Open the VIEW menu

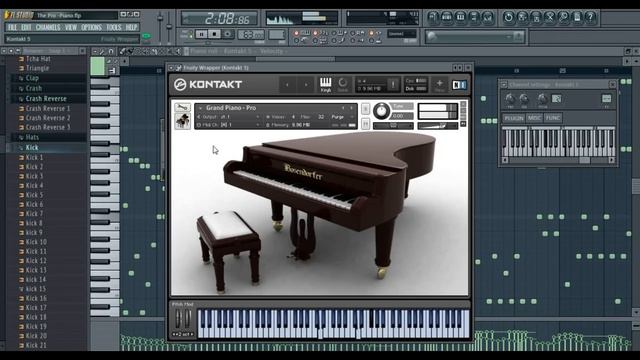(71, 27)
